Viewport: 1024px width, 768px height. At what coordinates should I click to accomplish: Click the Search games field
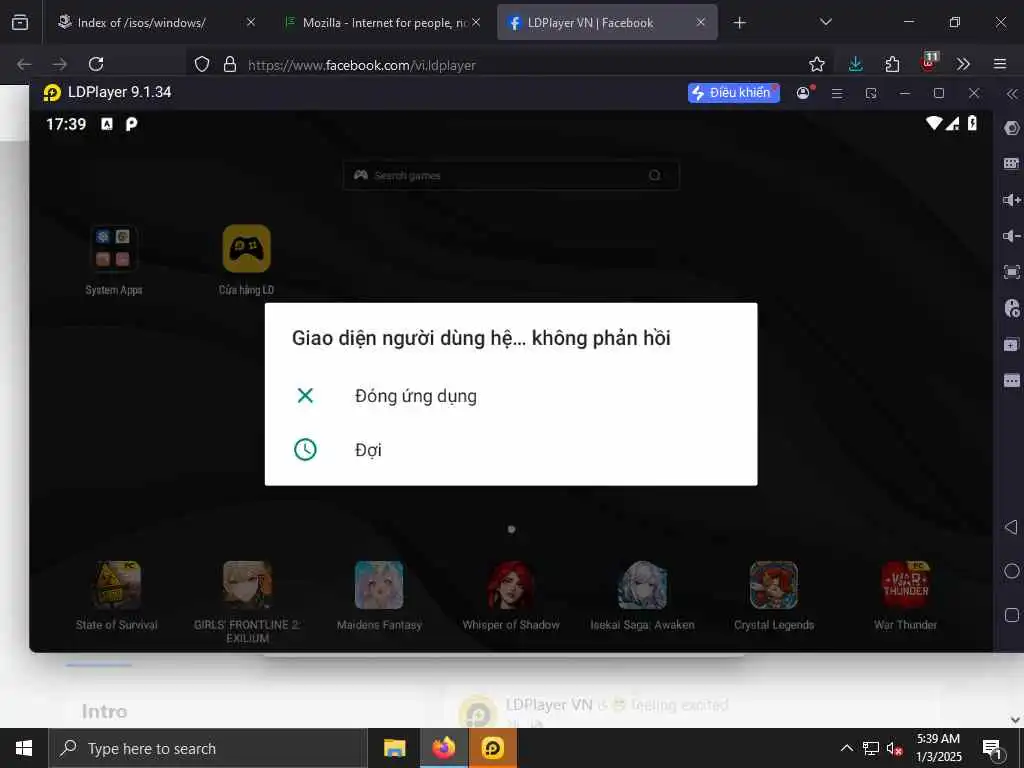(x=511, y=175)
